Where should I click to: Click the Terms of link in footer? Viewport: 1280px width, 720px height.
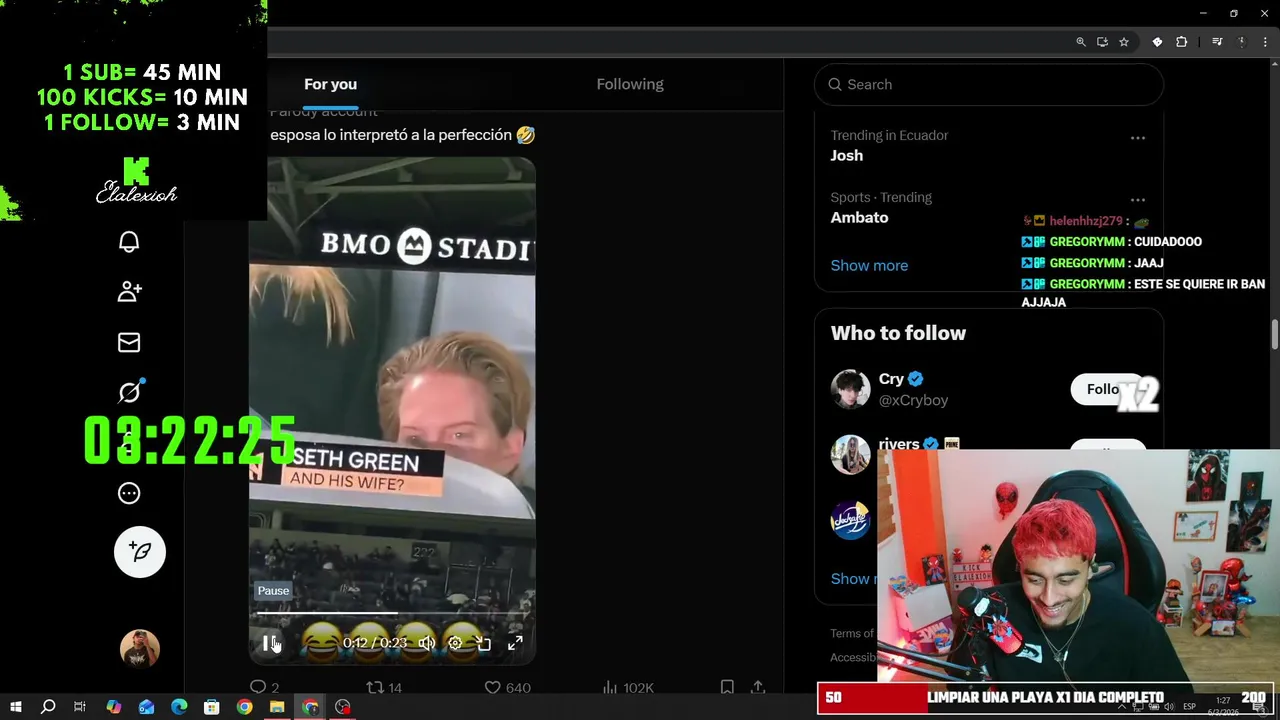coord(852,633)
